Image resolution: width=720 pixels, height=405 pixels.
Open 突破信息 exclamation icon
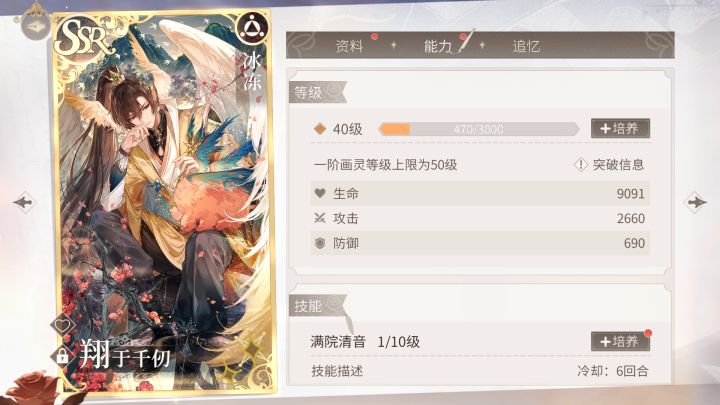(581, 164)
